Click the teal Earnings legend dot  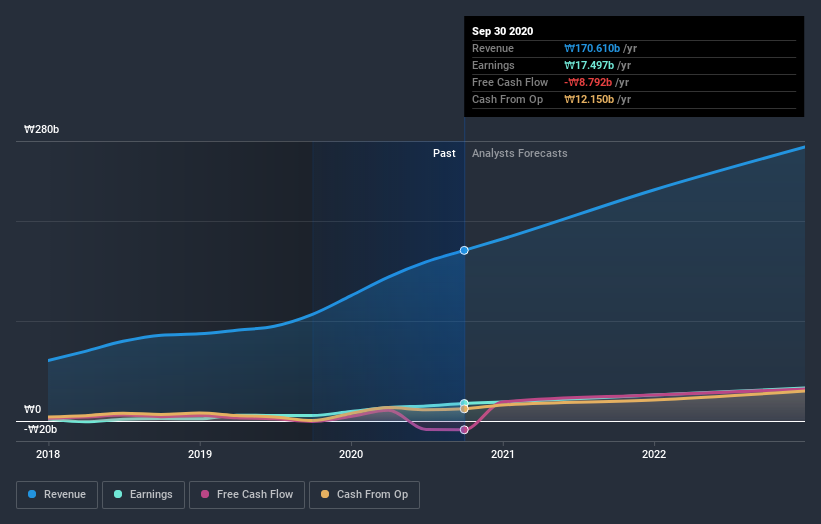[118, 494]
